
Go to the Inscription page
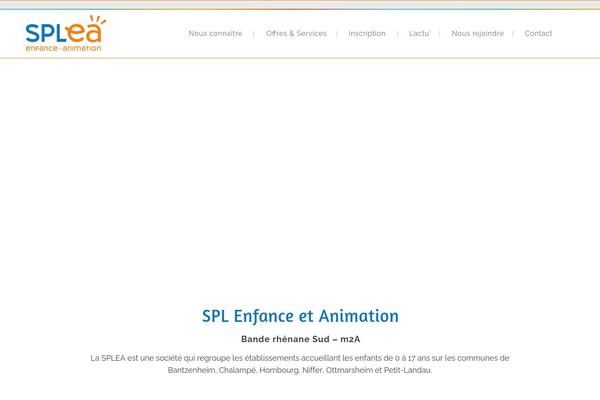click(x=367, y=34)
